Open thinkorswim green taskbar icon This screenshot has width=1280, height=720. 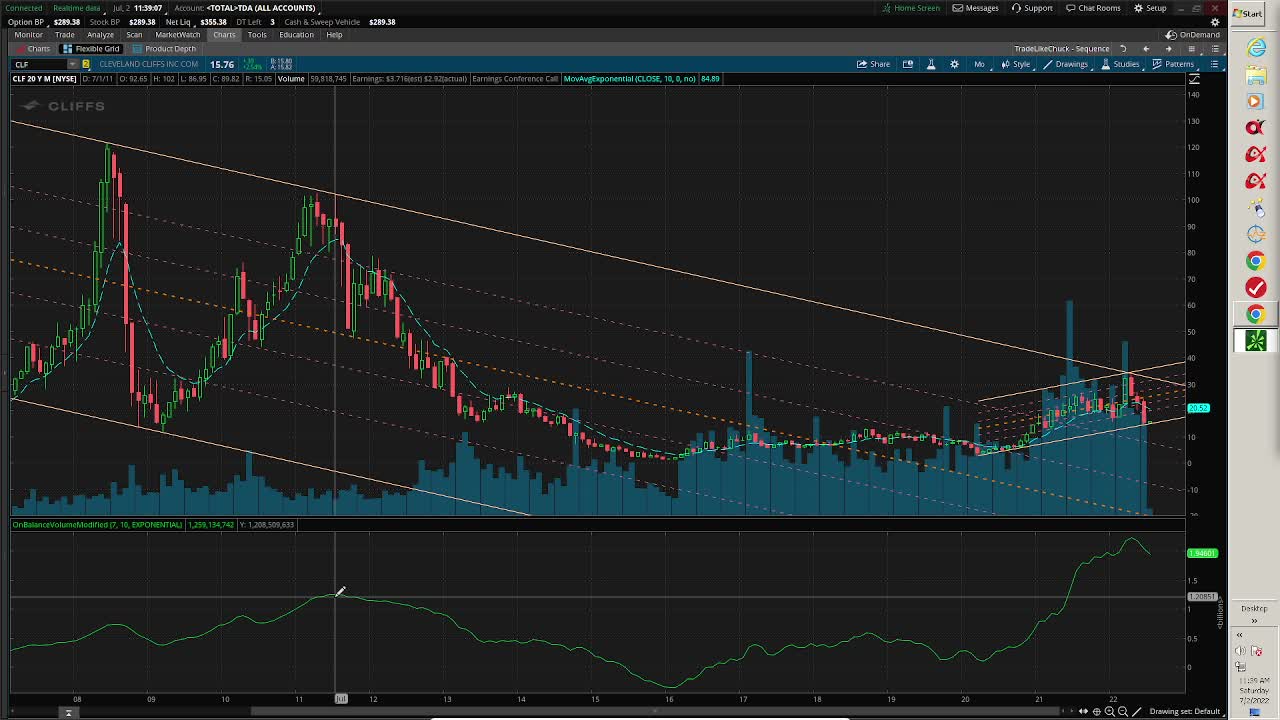tap(1256, 341)
